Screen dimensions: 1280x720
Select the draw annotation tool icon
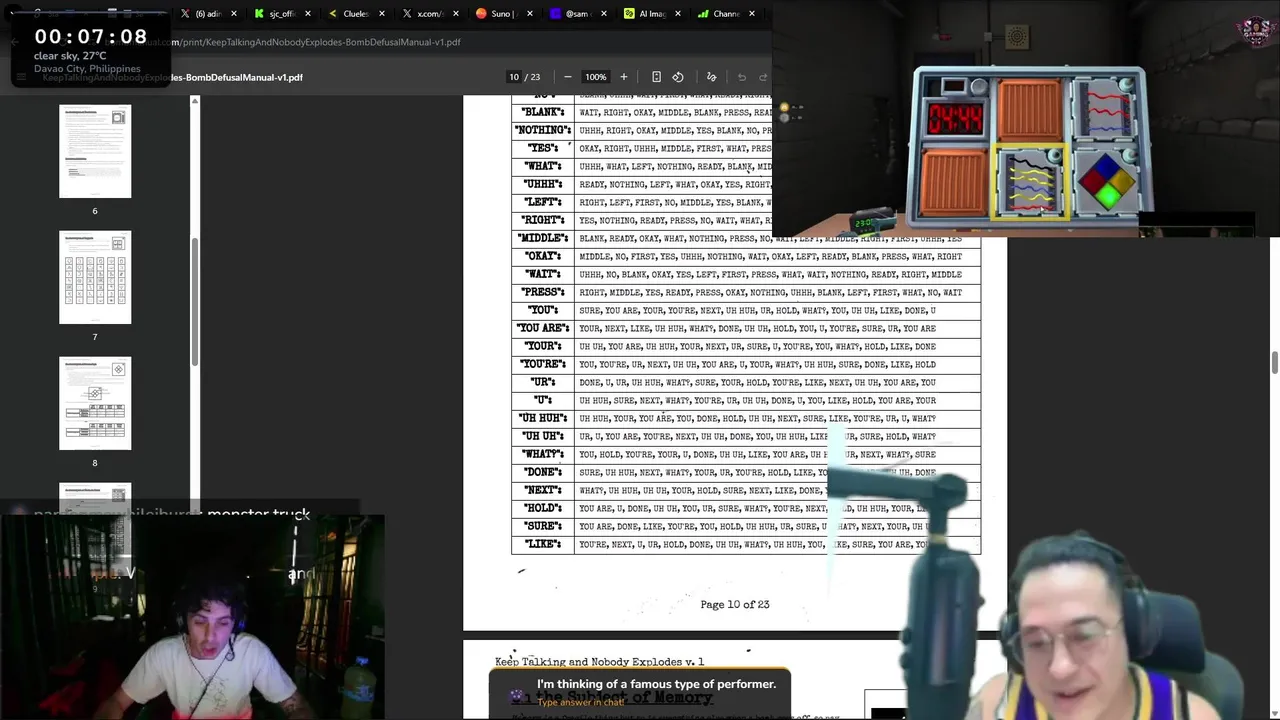711,77
